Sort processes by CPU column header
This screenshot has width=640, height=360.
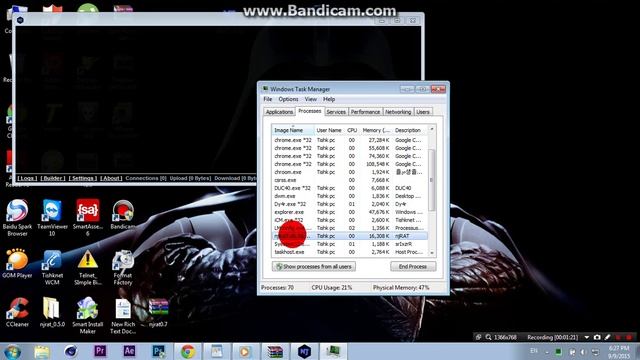pyautogui.click(x=352, y=130)
